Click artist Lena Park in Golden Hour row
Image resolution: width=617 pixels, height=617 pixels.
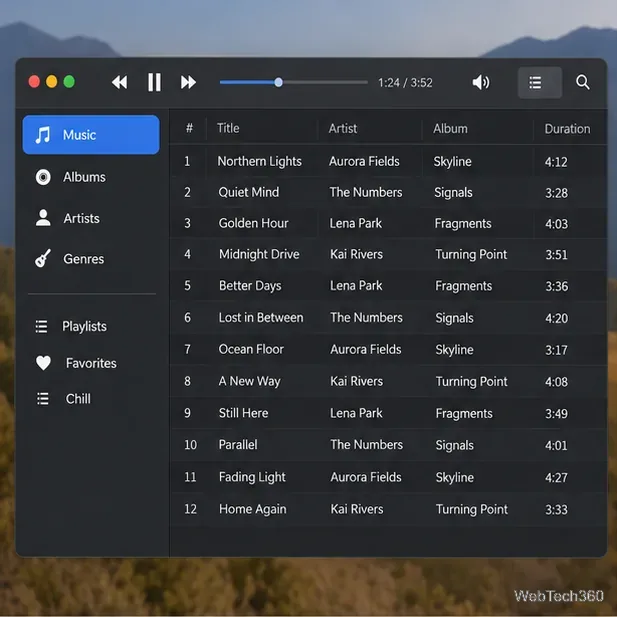click(356, 223)
